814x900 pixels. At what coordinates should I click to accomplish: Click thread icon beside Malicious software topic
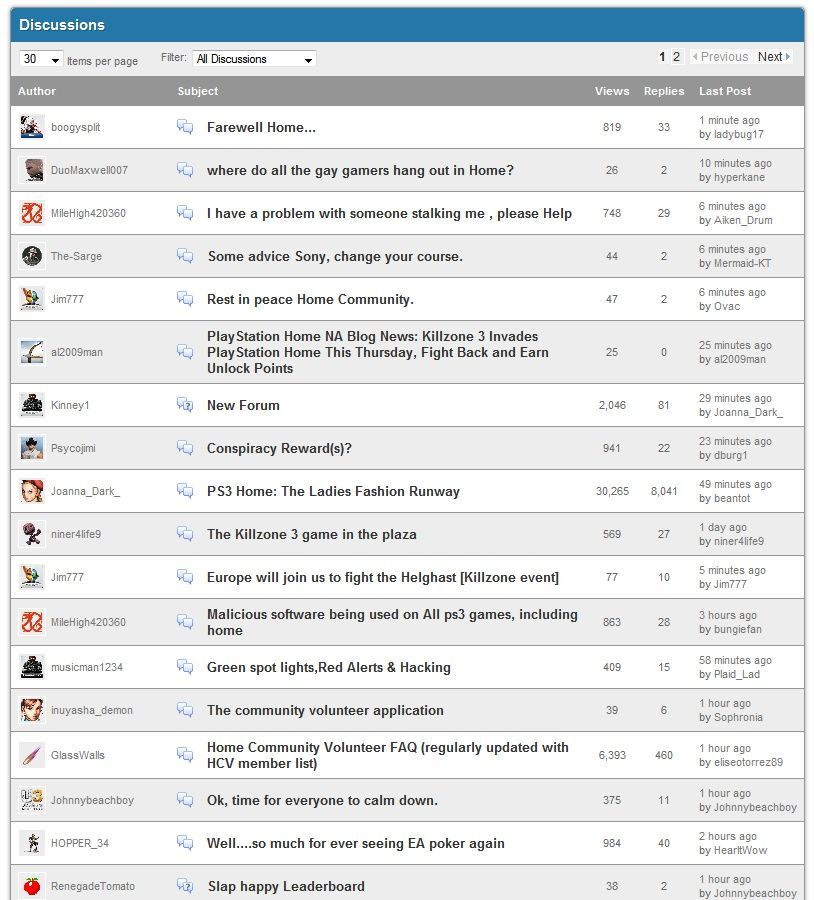[x=185, y=622]
